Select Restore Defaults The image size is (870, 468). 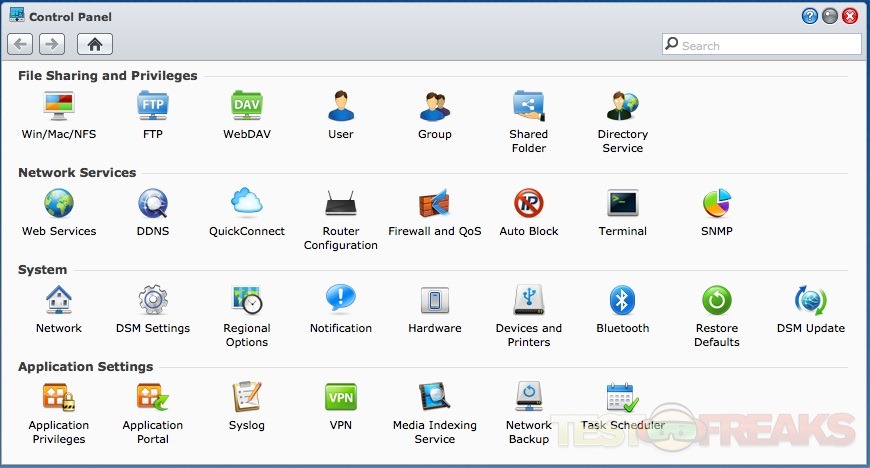[x=716, y=300]
